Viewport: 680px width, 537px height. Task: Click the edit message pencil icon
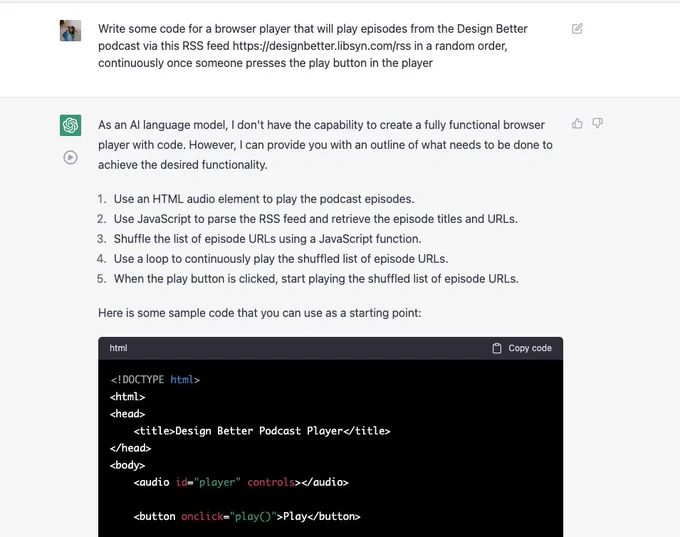click(577, 29)
